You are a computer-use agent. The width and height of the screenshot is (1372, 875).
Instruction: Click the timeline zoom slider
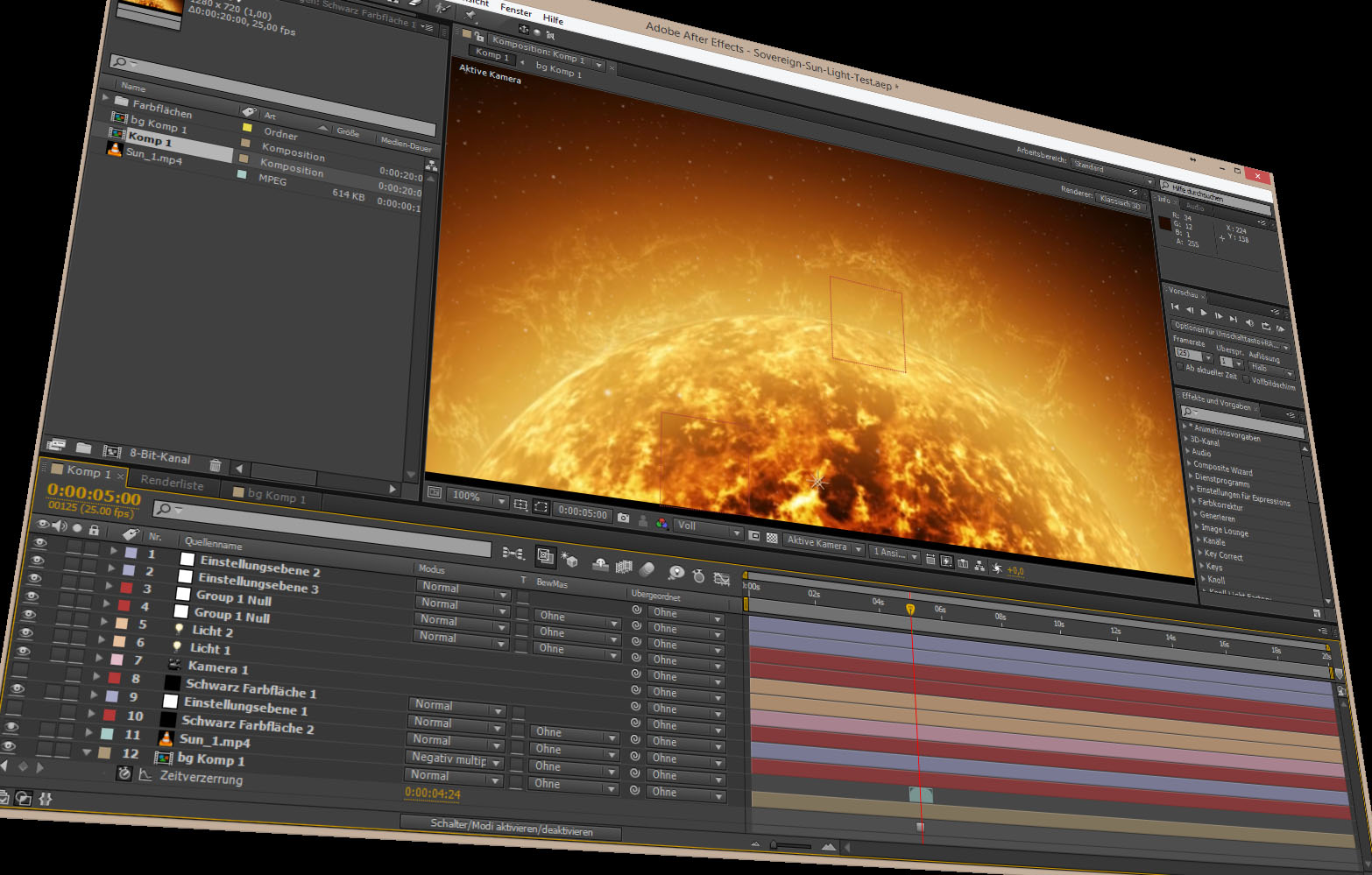pos(792,846)
